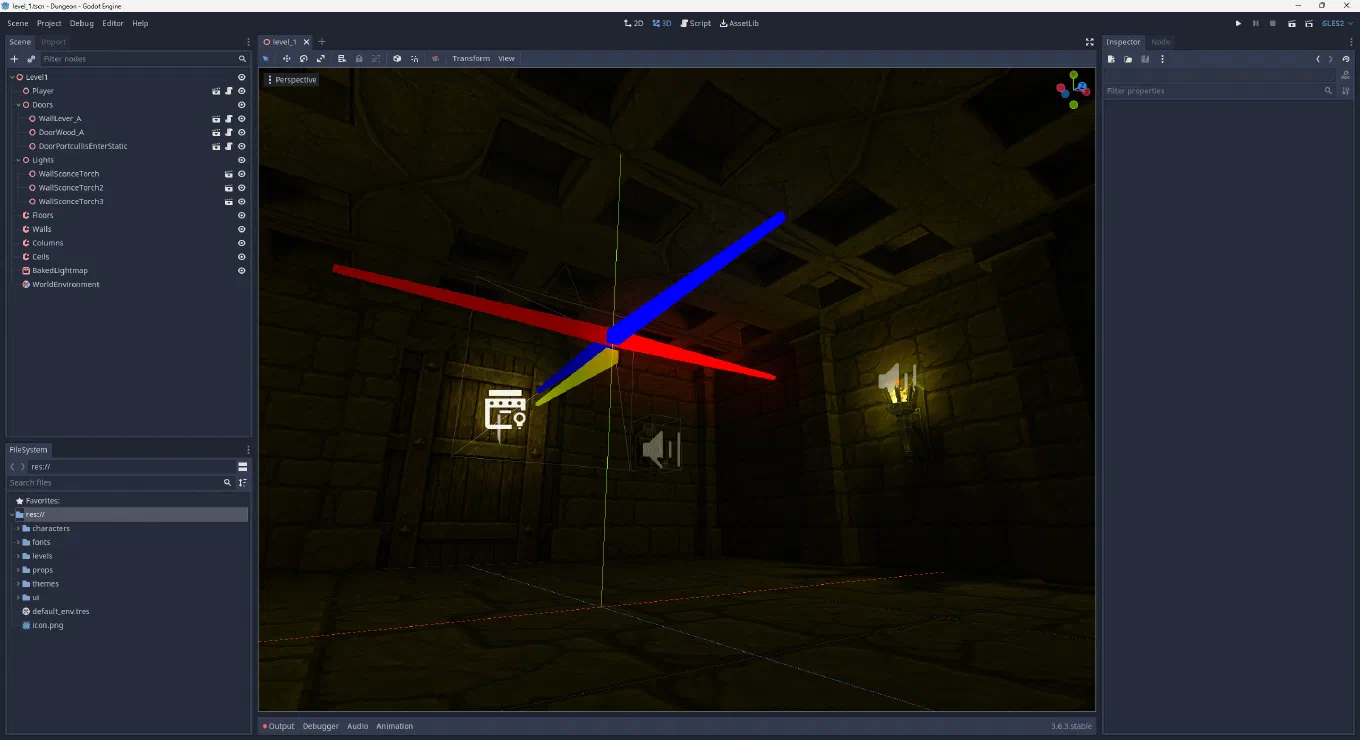Image resolution: width=1360 pixels, height=740 pixels.
Task: Instance a child scene with link icon
Action: point(31,59)
